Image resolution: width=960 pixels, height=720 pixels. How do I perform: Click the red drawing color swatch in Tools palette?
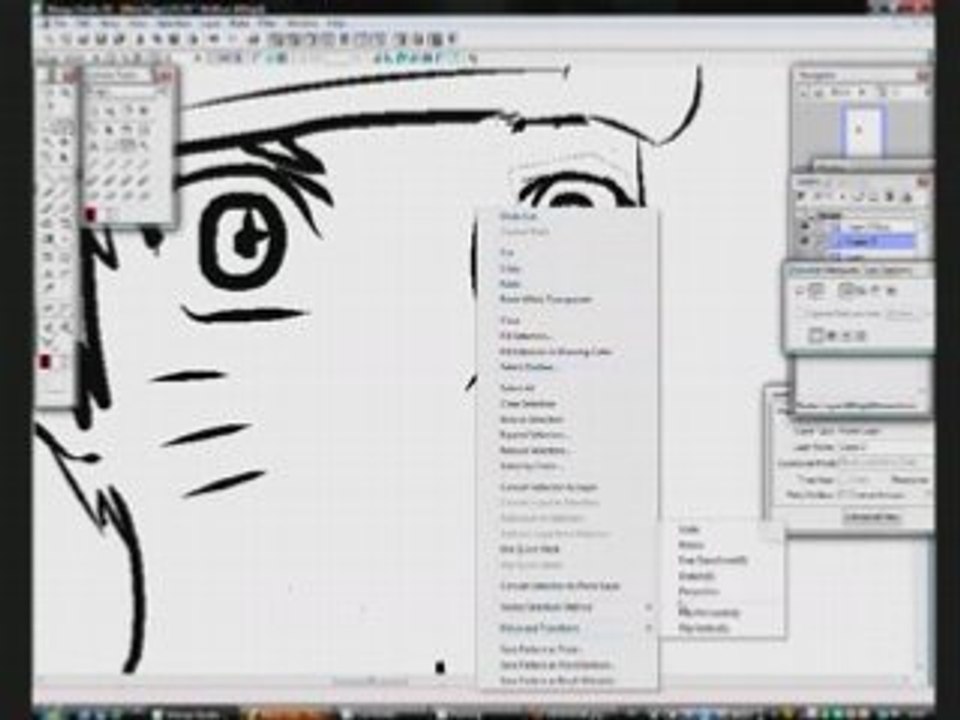click(x=45, y=362)
